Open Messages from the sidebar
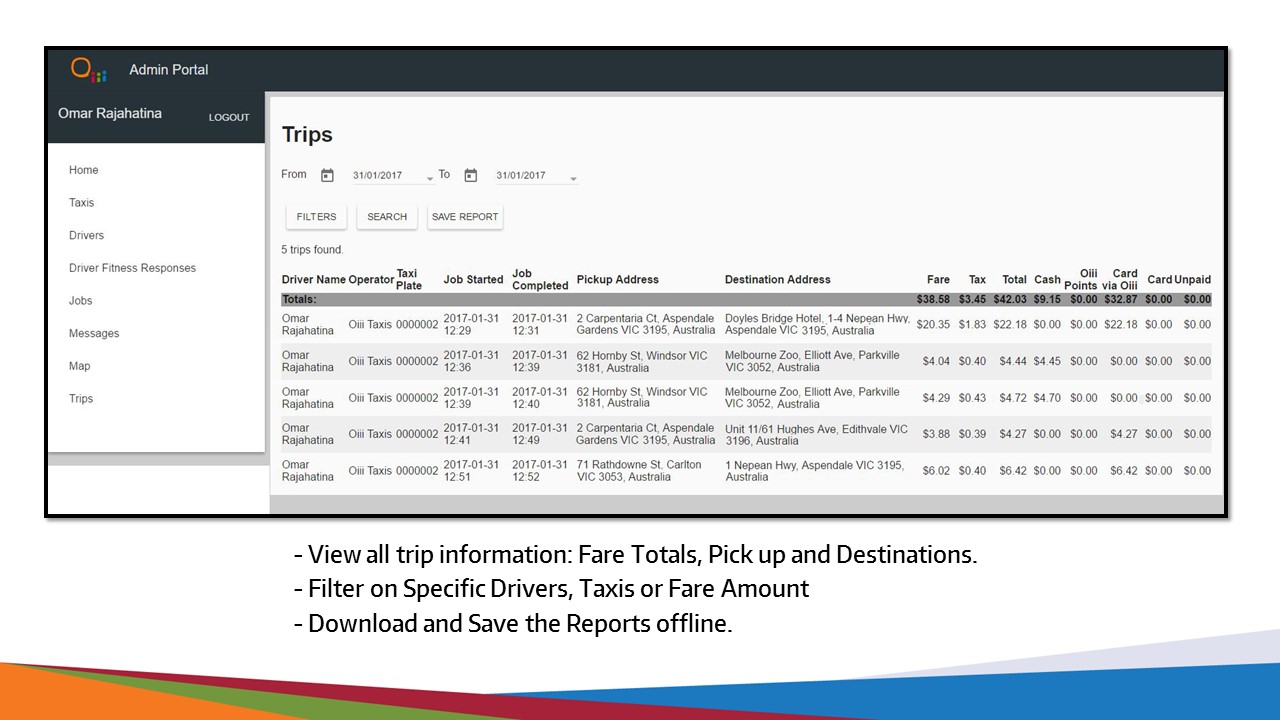Screen dimensions: 1280x720 click(94, 334)
